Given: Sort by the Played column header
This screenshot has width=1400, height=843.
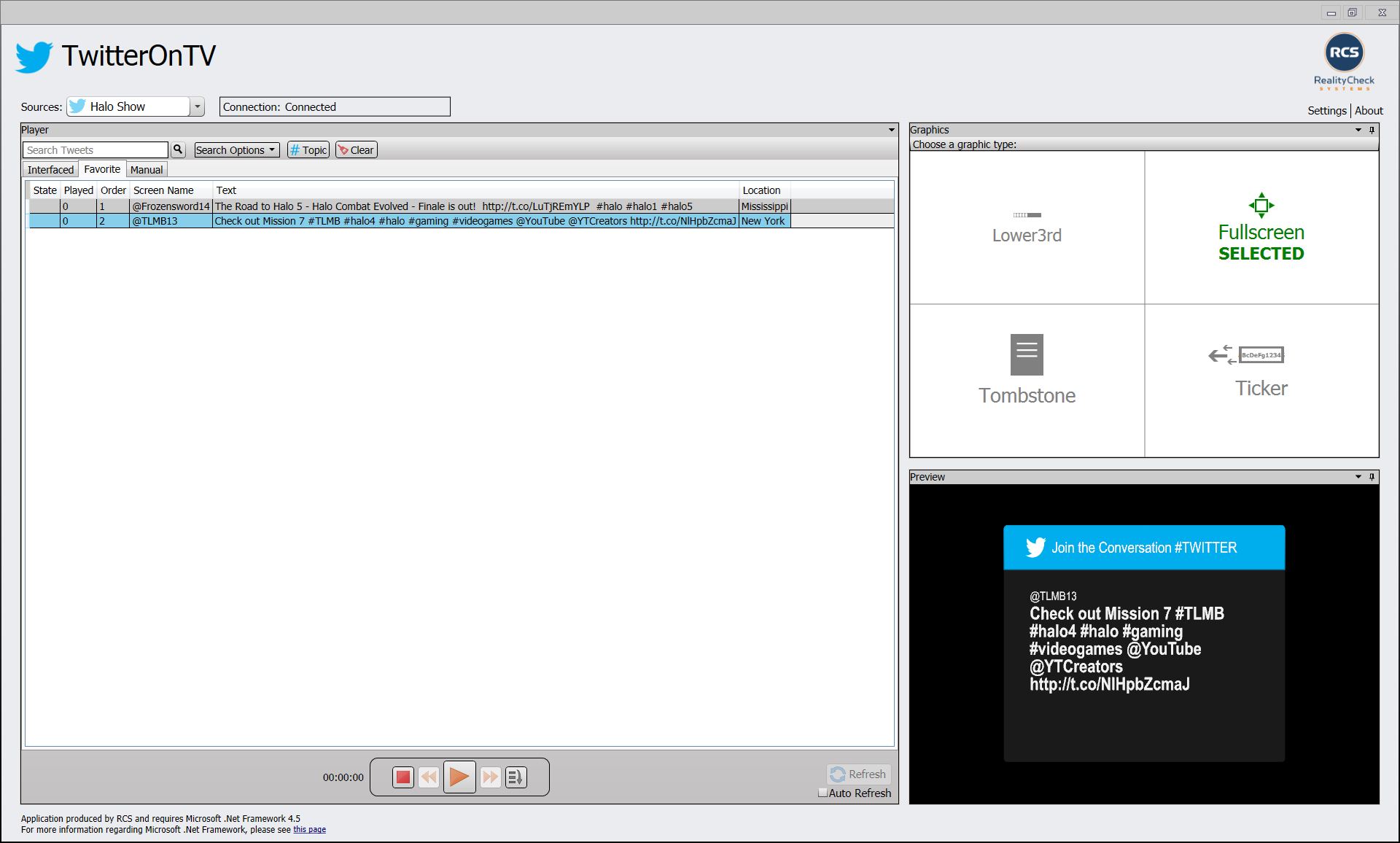Looking at the screenshot, I should point(78,190).
